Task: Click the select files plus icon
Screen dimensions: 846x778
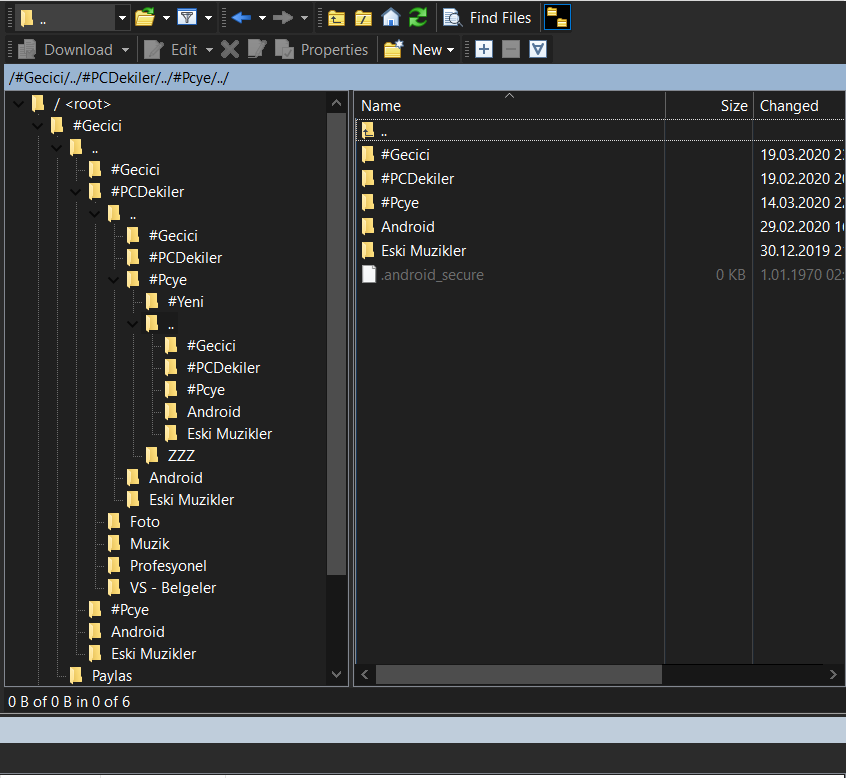Action: (484, 49)
